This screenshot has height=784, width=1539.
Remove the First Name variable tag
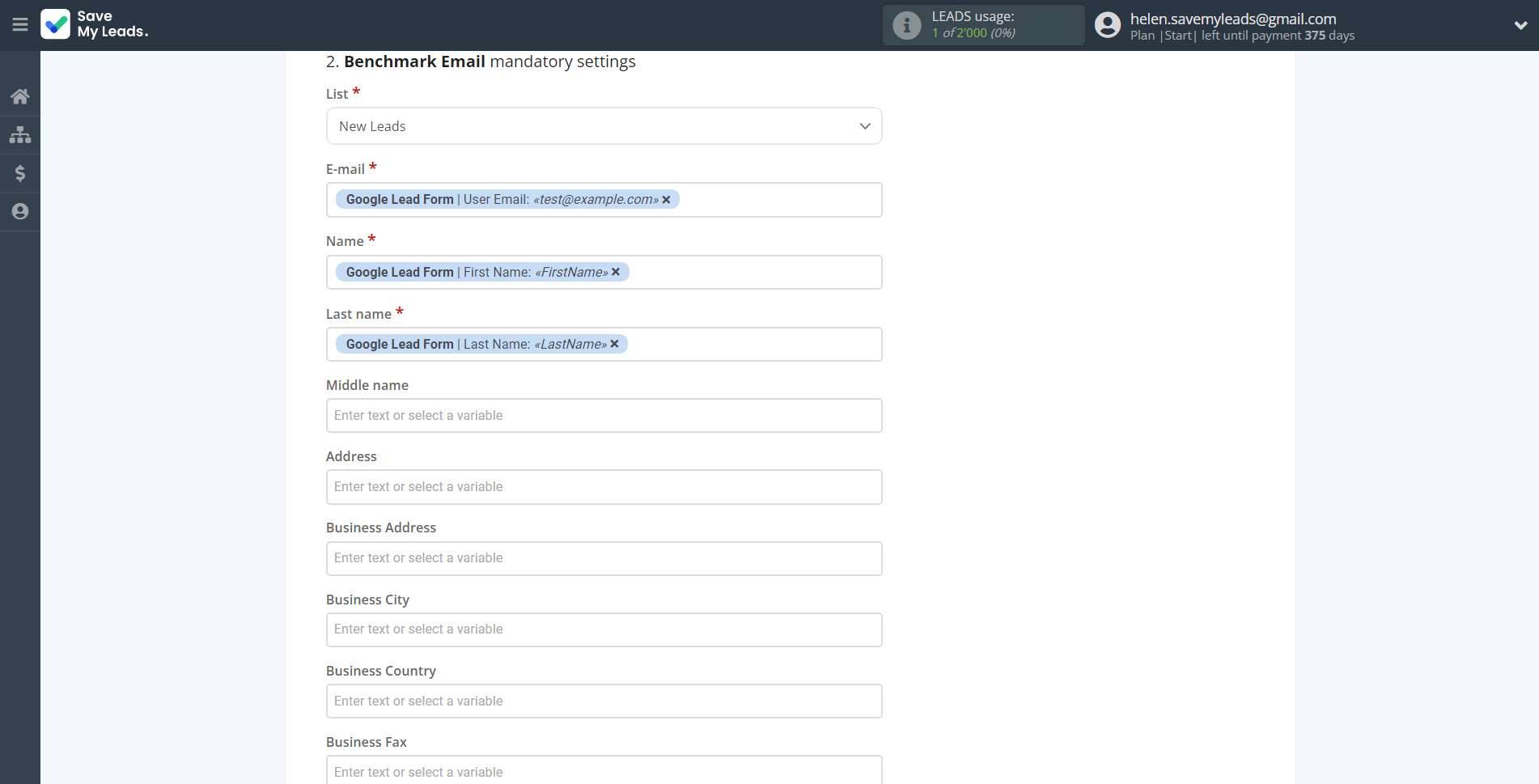coord(616,272)
